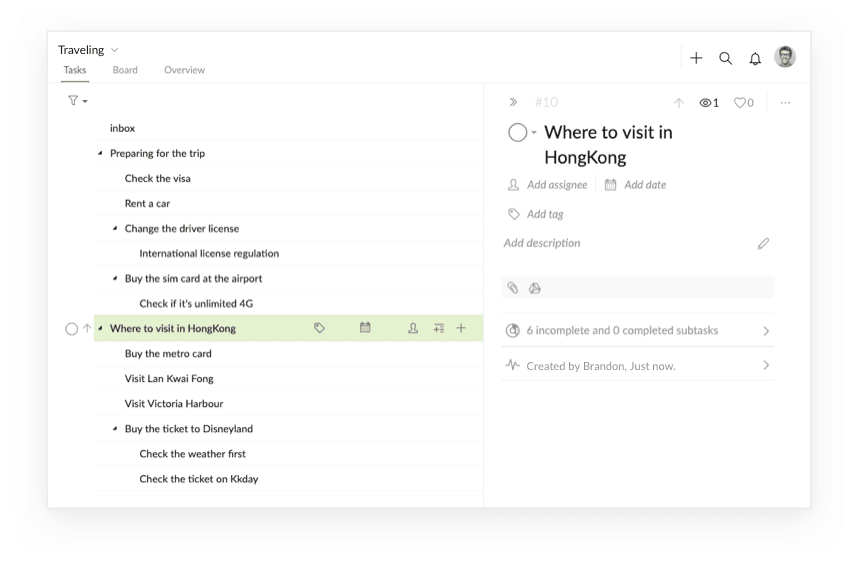The height and width of the screenshot is (563, 858).
Task: Select Check if it's unlimited 4G
Action: 288,304
